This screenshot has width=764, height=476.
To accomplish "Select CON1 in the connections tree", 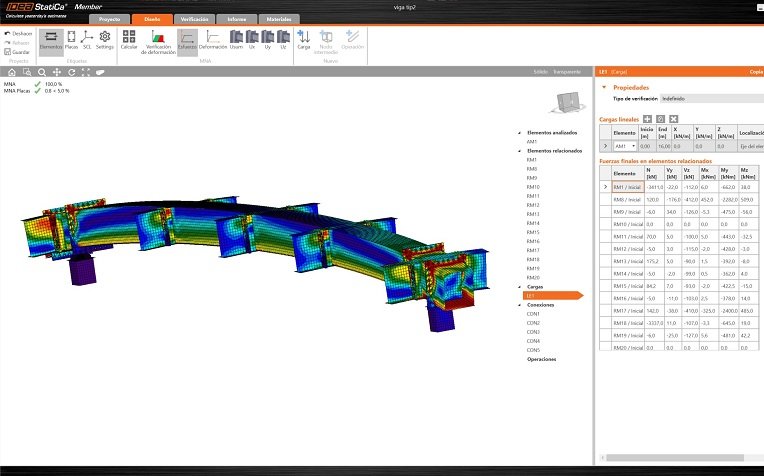I will [533, 313].
